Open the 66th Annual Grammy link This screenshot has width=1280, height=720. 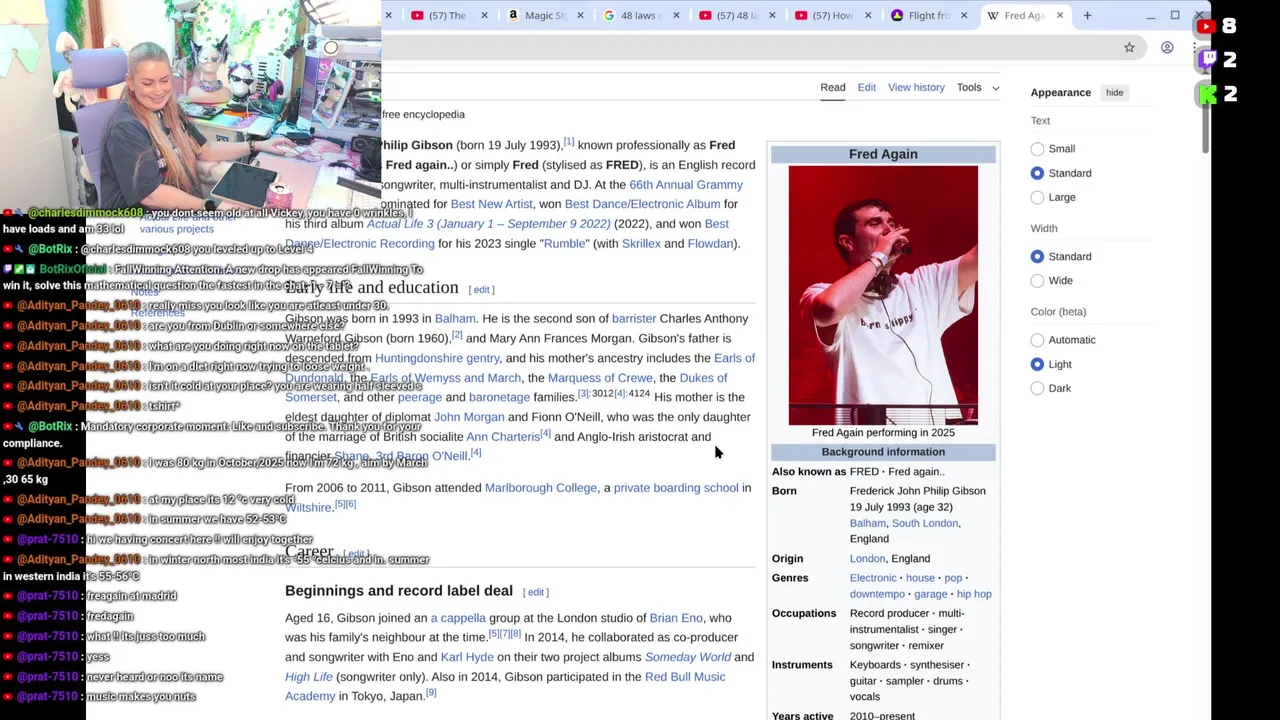[686, 184]
